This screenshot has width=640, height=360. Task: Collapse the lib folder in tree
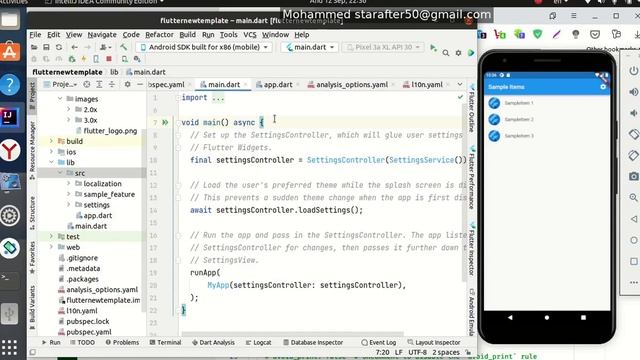click(x=51, y=162)
